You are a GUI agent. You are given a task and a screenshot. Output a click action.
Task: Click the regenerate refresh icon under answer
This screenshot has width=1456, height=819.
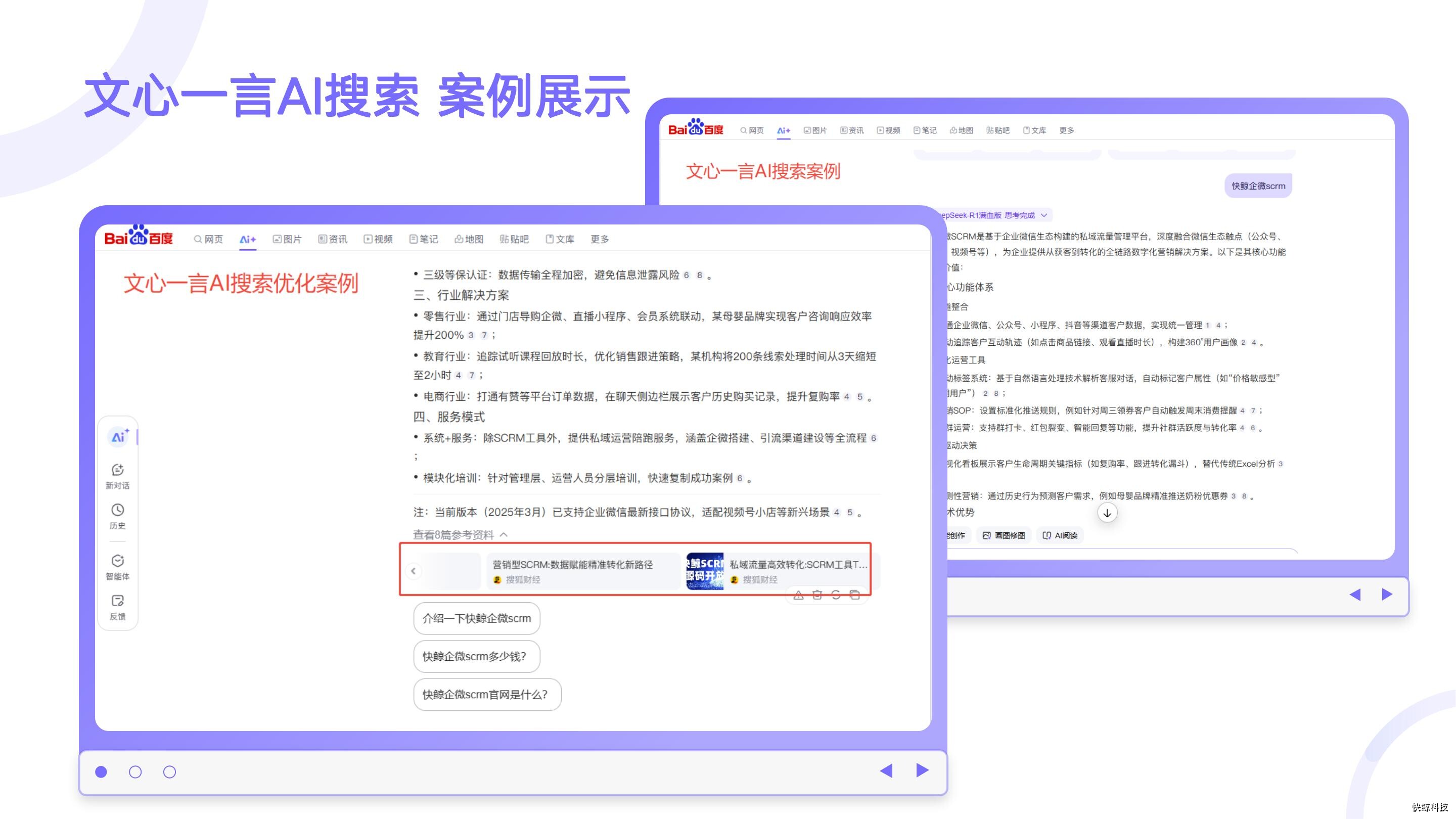coord(836,595)
